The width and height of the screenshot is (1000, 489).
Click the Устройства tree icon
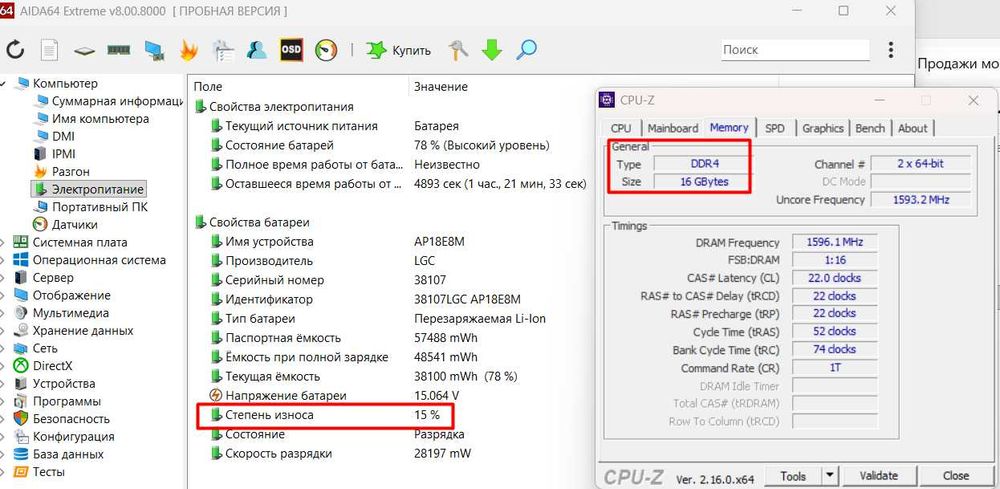[21, 384]
